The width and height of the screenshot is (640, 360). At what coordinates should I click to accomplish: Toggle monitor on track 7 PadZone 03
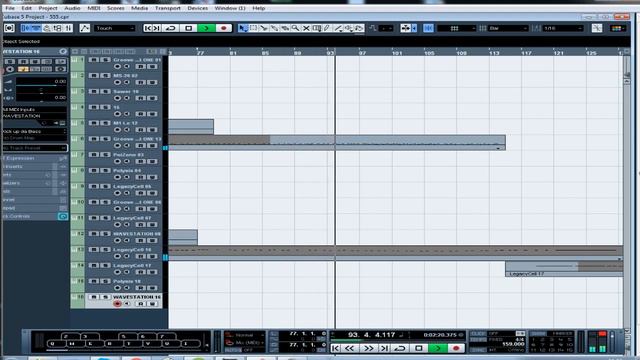127,161
